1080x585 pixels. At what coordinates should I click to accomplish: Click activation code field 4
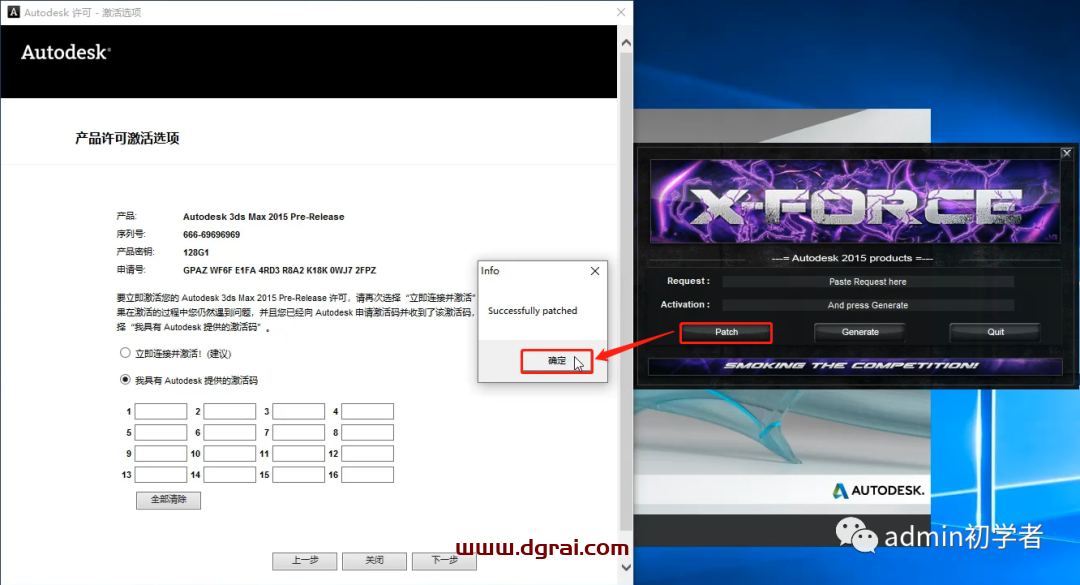367,411
